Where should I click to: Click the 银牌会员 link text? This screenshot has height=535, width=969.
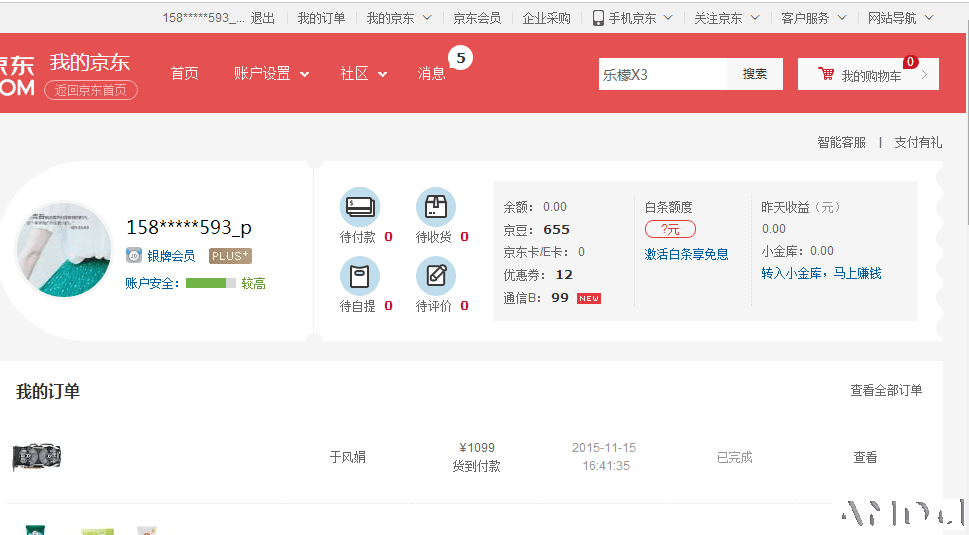[171, 256]
